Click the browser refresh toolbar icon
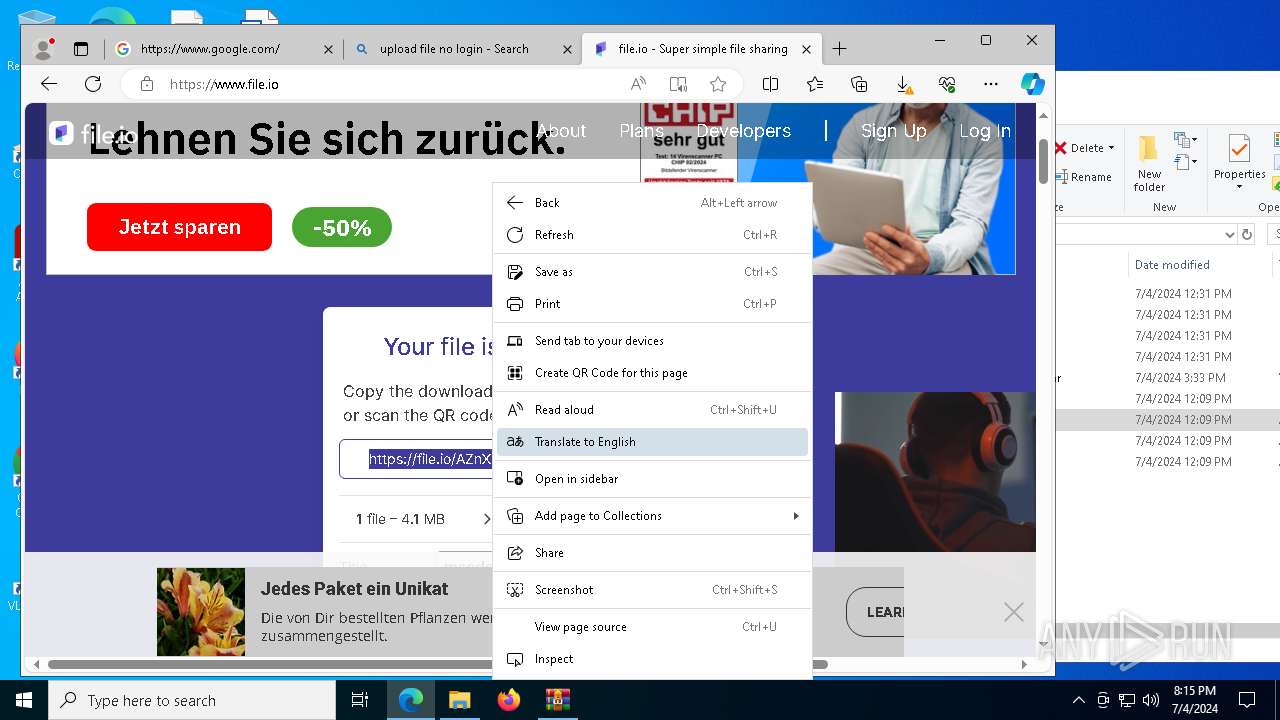 (93, 84)
